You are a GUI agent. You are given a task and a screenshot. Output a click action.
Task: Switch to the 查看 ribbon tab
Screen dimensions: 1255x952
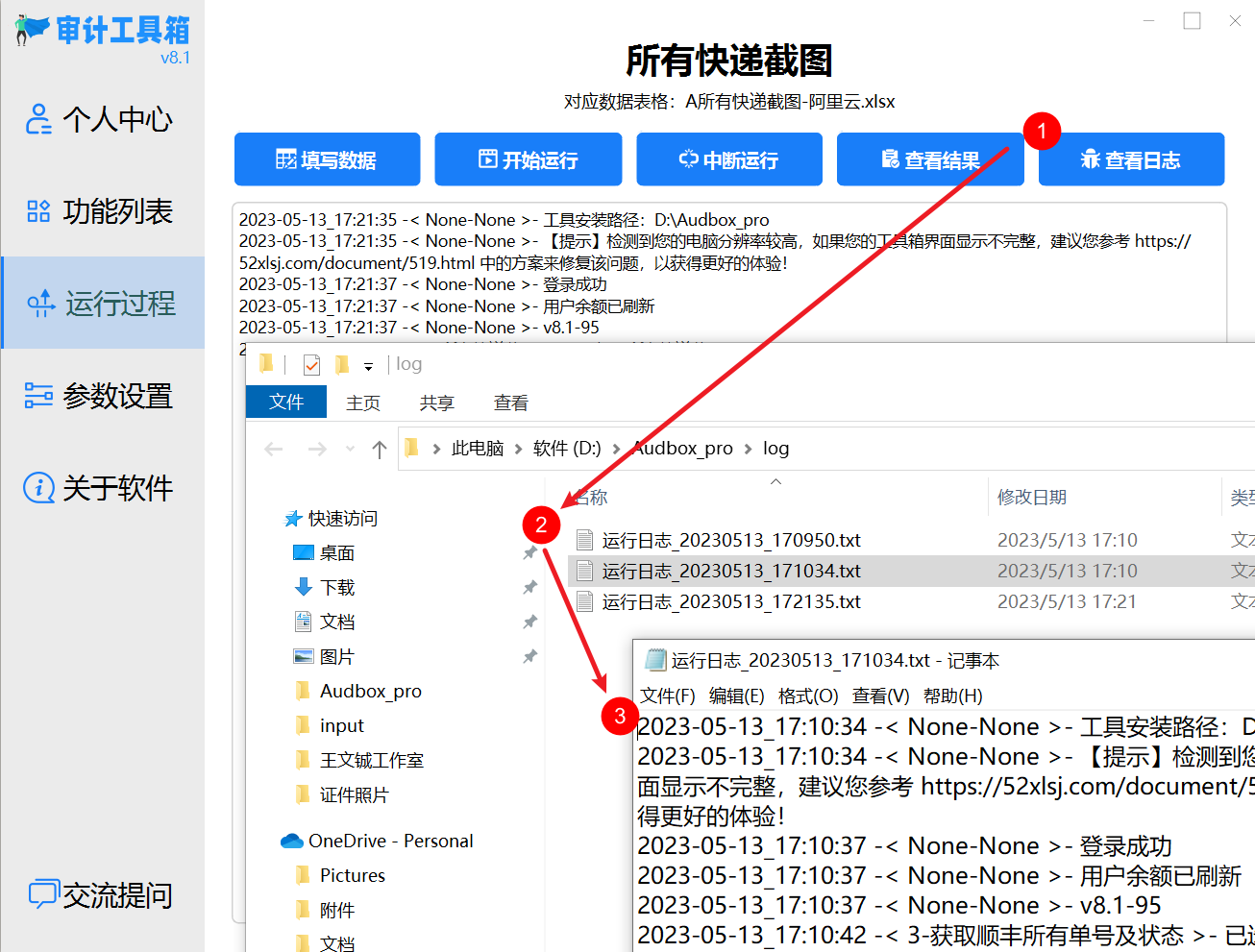pyautogui.click(x=510, y=403)
